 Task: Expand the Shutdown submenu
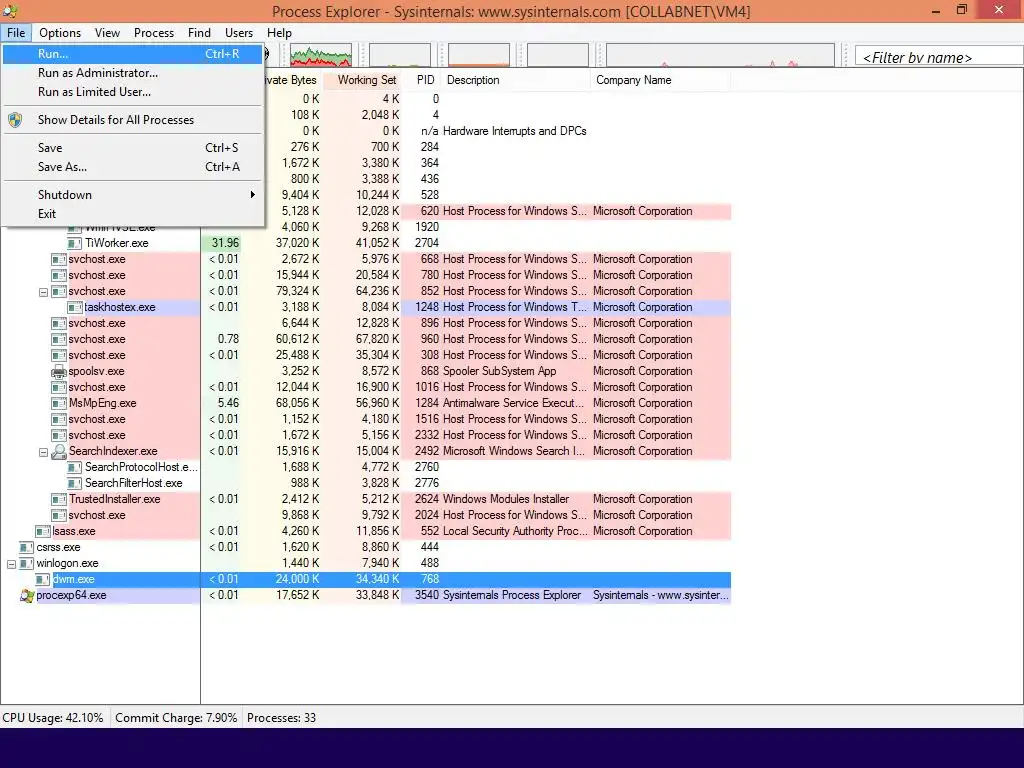tap(133, 195)
